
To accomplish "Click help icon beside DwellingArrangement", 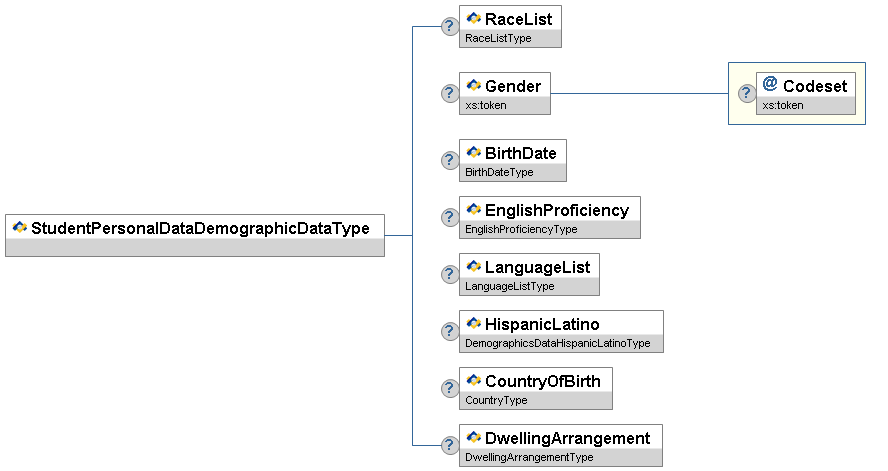I will 450,445.
